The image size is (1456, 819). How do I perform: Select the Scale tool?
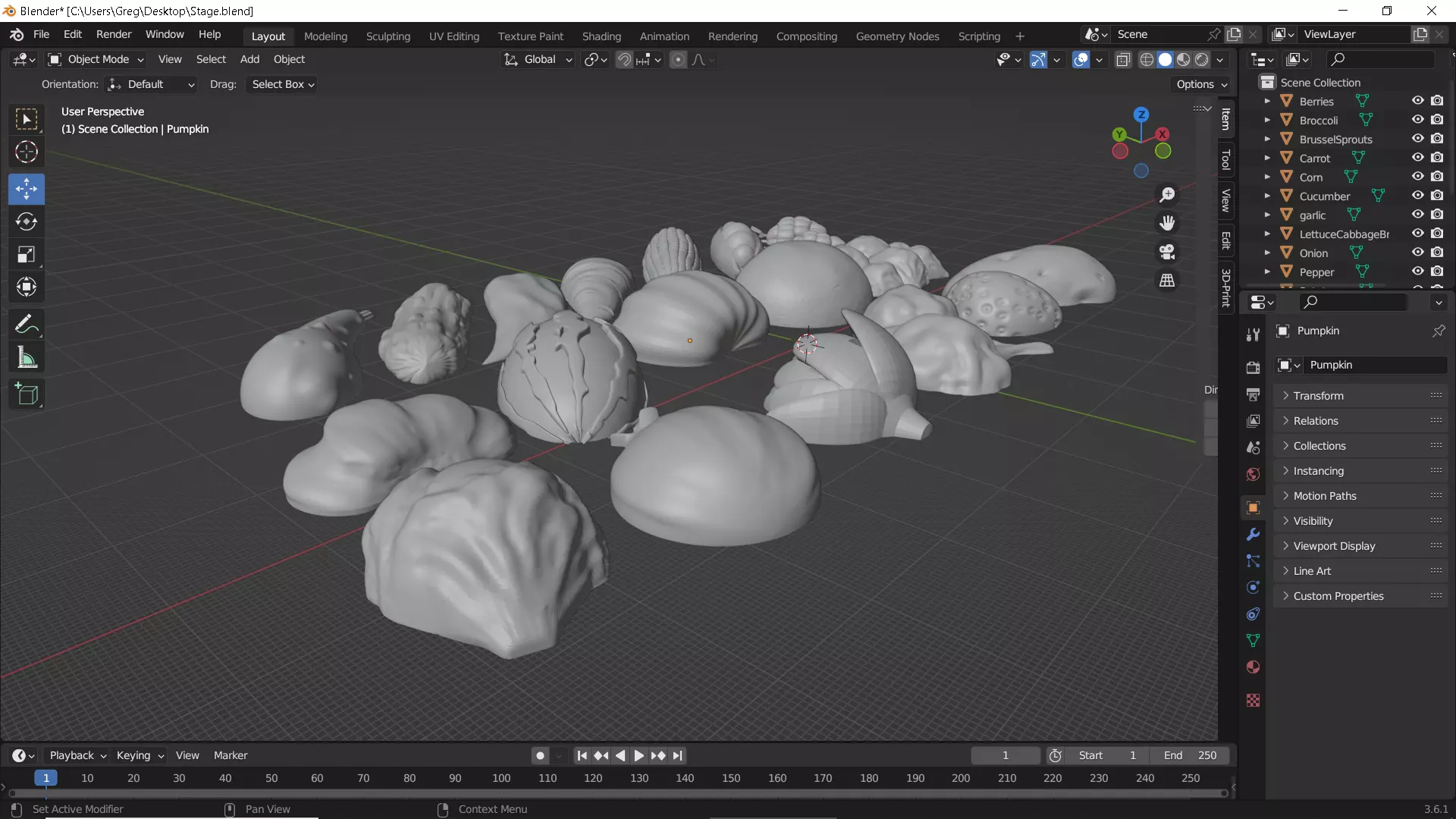click(x=27, y=255)
